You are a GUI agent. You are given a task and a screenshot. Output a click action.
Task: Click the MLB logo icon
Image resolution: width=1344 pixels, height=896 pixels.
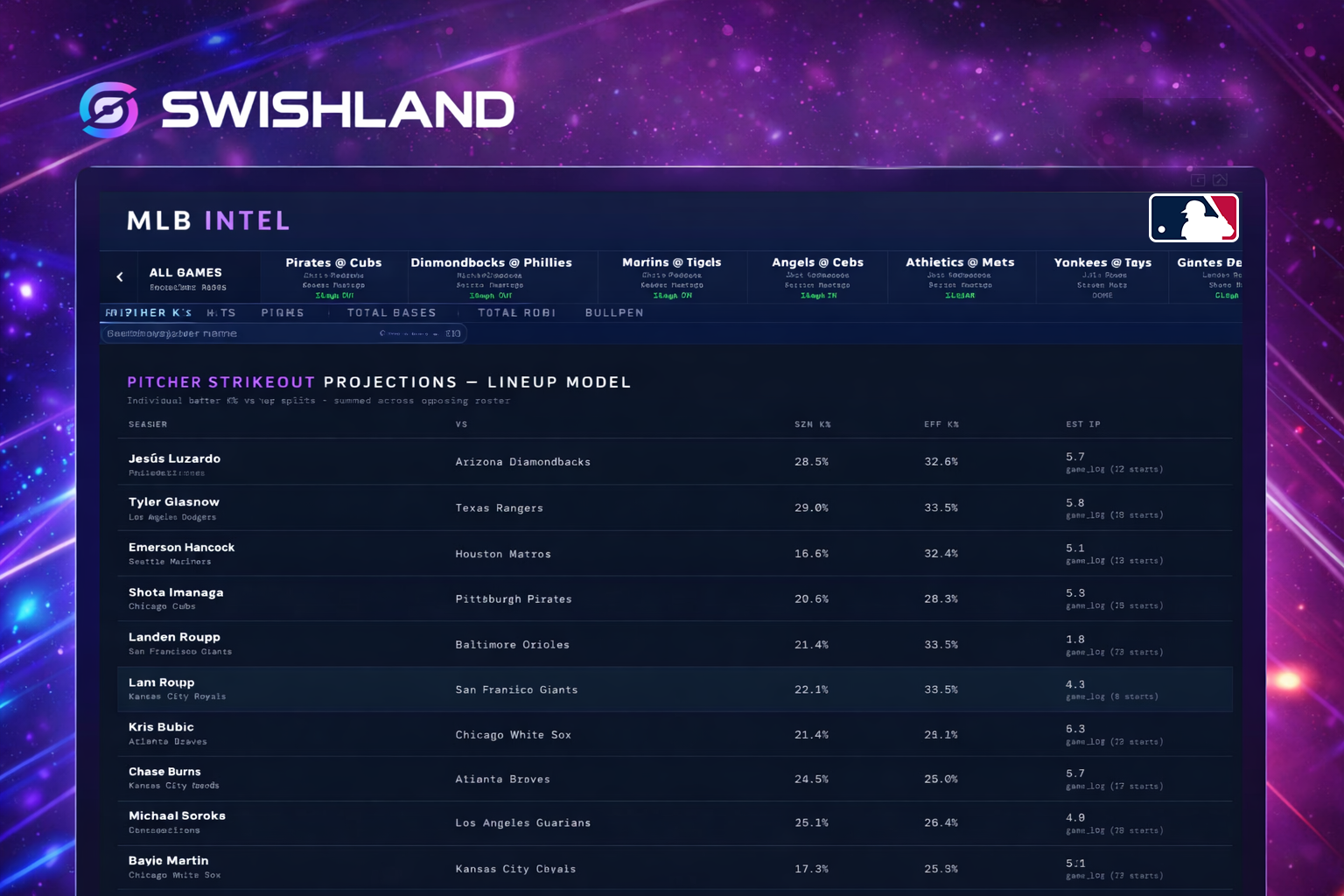[1193, 218]
